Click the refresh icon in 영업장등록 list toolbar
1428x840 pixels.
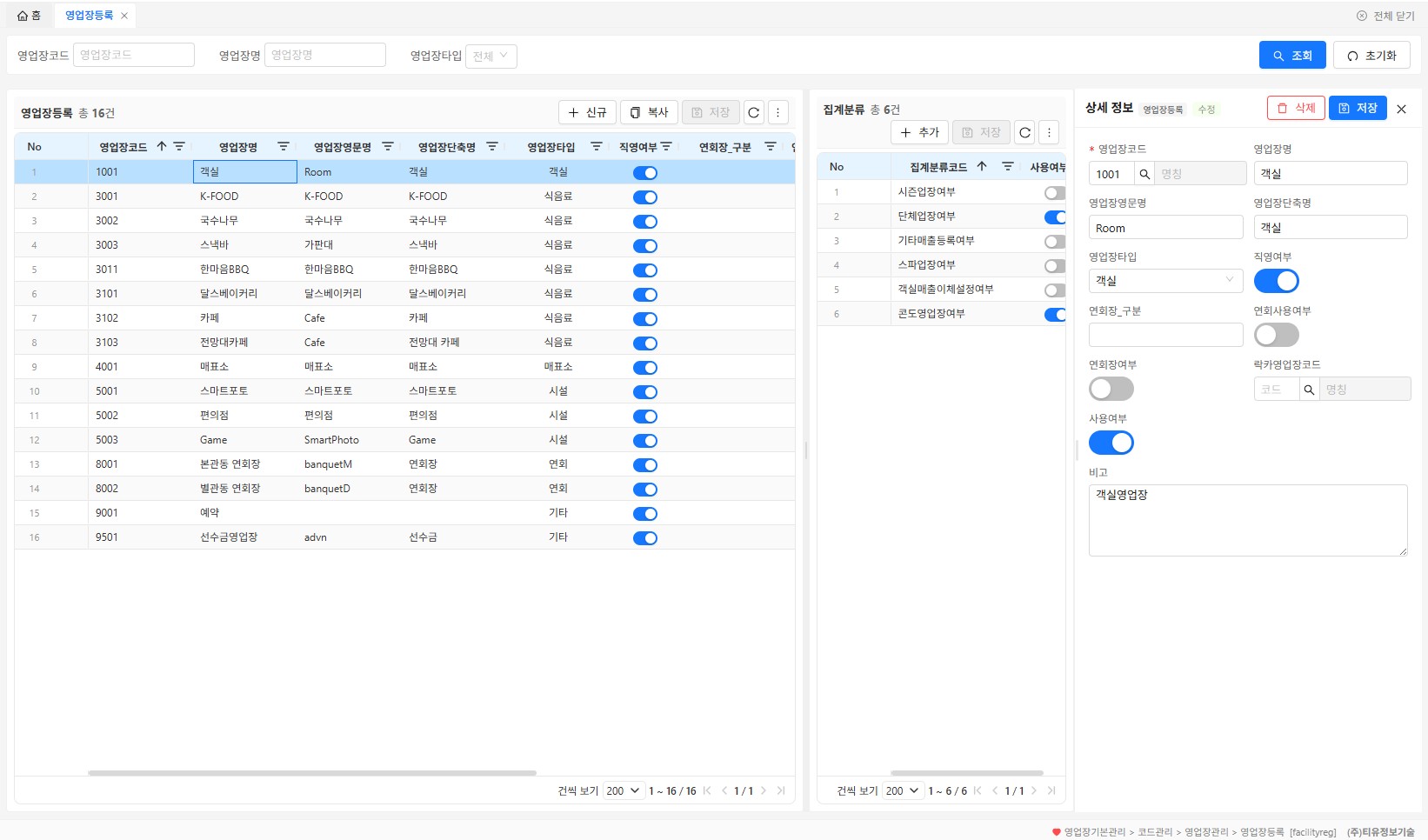pos(754,112)
